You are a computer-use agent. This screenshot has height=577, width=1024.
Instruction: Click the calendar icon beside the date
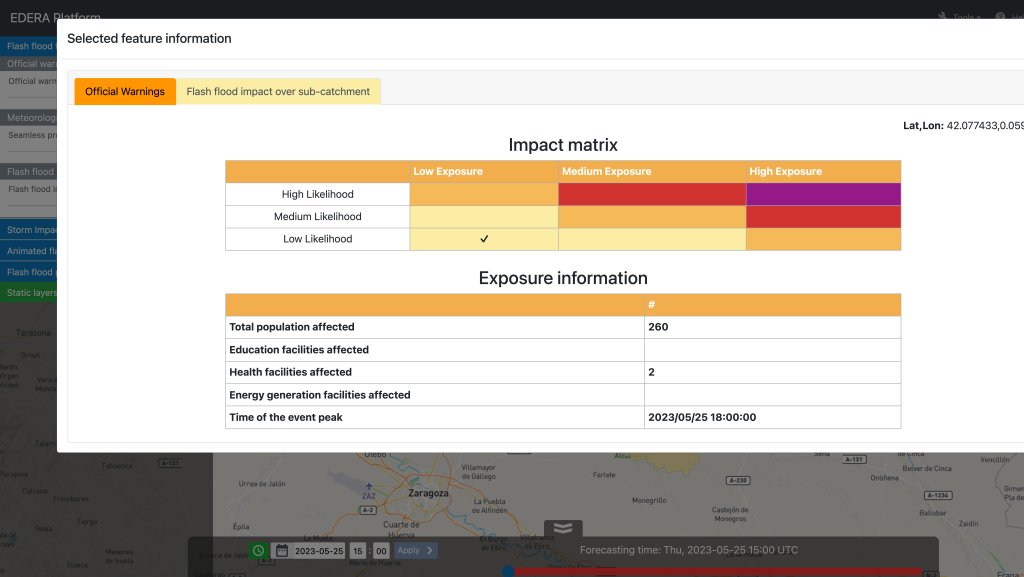tap(282, 550)
